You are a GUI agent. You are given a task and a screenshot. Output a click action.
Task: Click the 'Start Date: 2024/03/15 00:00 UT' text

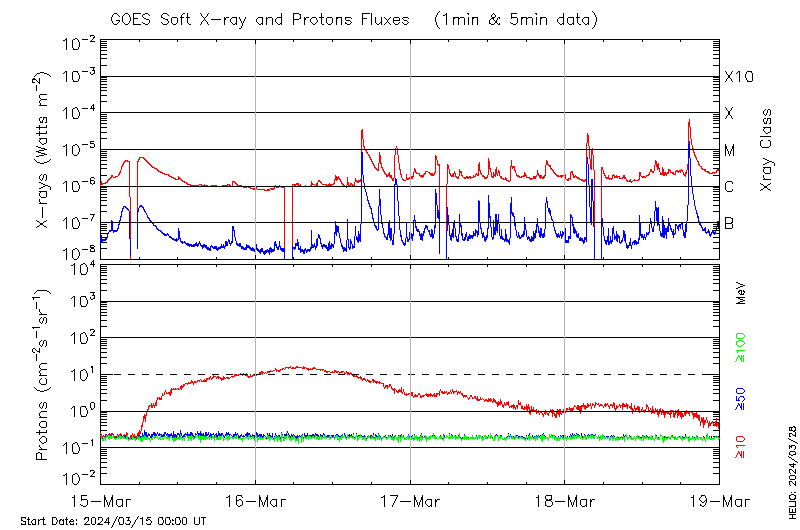point(113,521)
